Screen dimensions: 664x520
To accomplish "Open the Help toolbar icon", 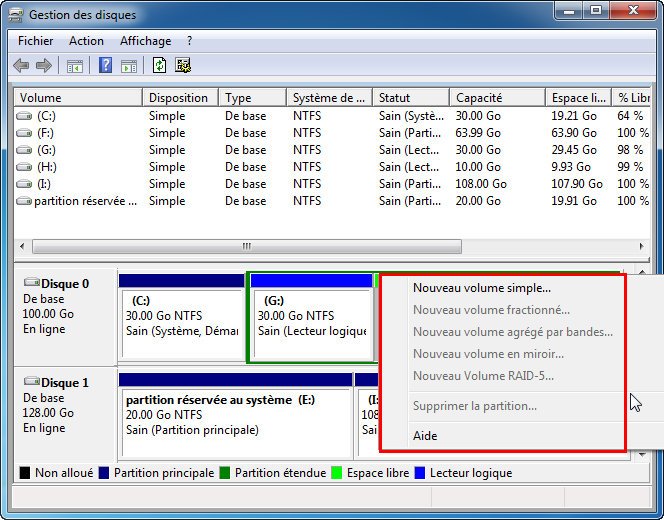I will (x=105, y=66).
